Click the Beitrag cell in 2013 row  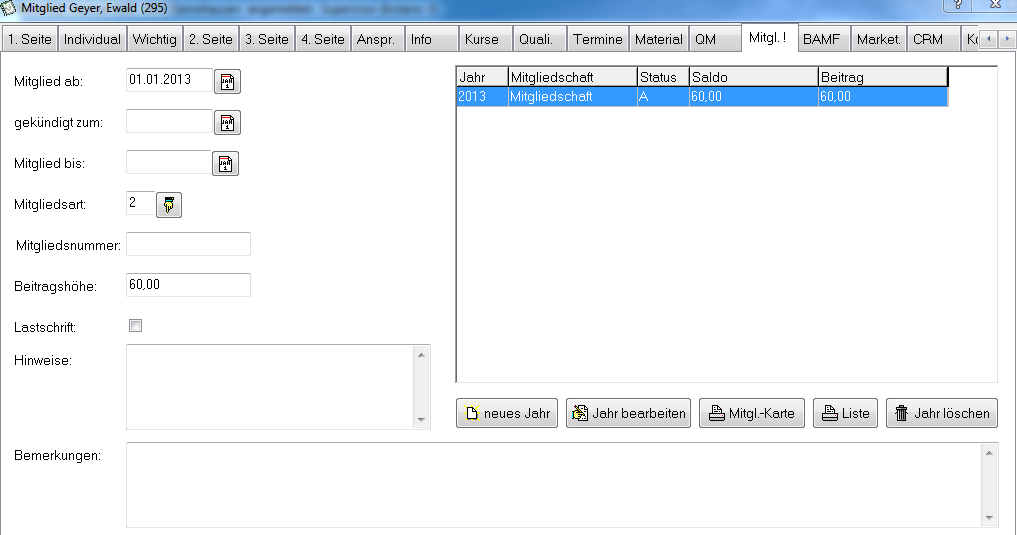pos(883,97)
